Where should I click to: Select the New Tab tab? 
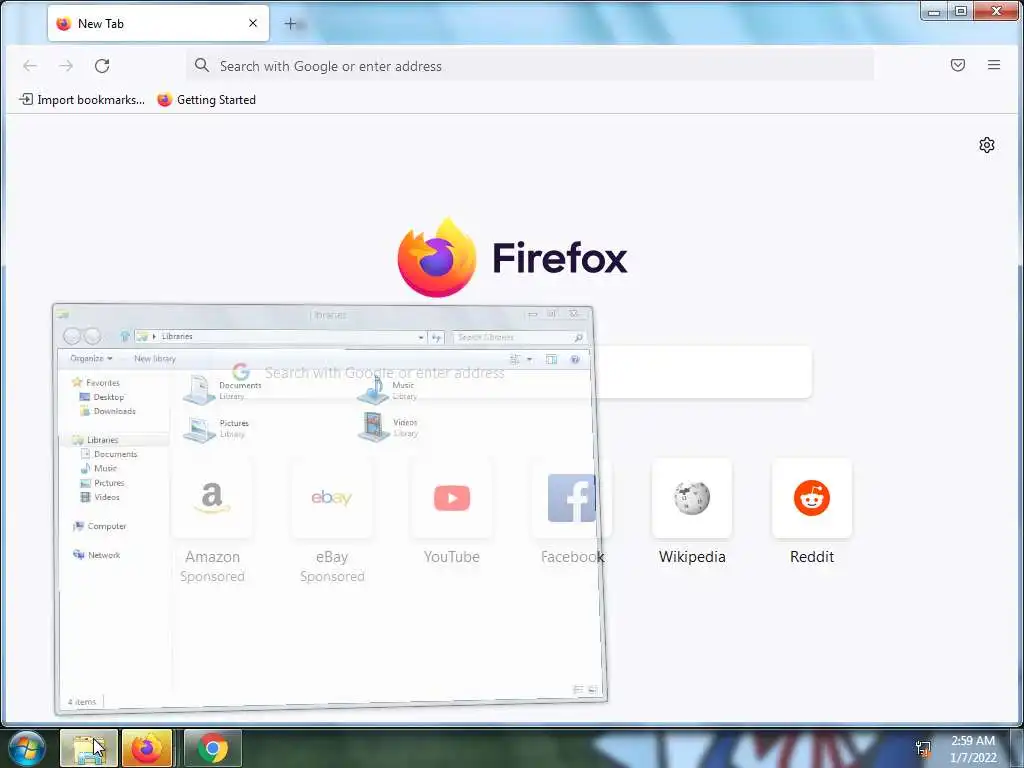(158, 24)
